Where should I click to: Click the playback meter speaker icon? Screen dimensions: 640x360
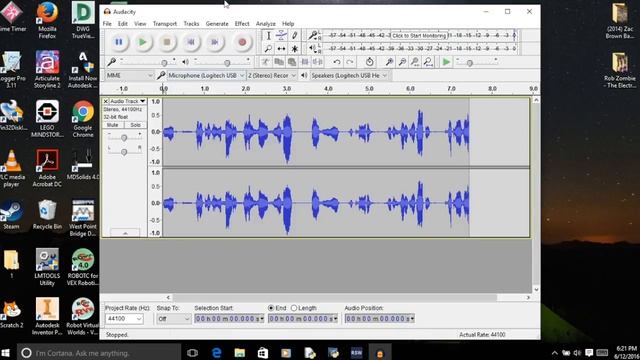pos(313,49)
